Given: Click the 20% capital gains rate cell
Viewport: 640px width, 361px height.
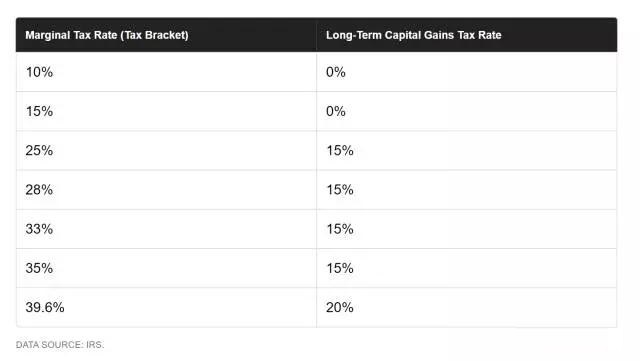Looking at the screenshot, I should (467, 307).
